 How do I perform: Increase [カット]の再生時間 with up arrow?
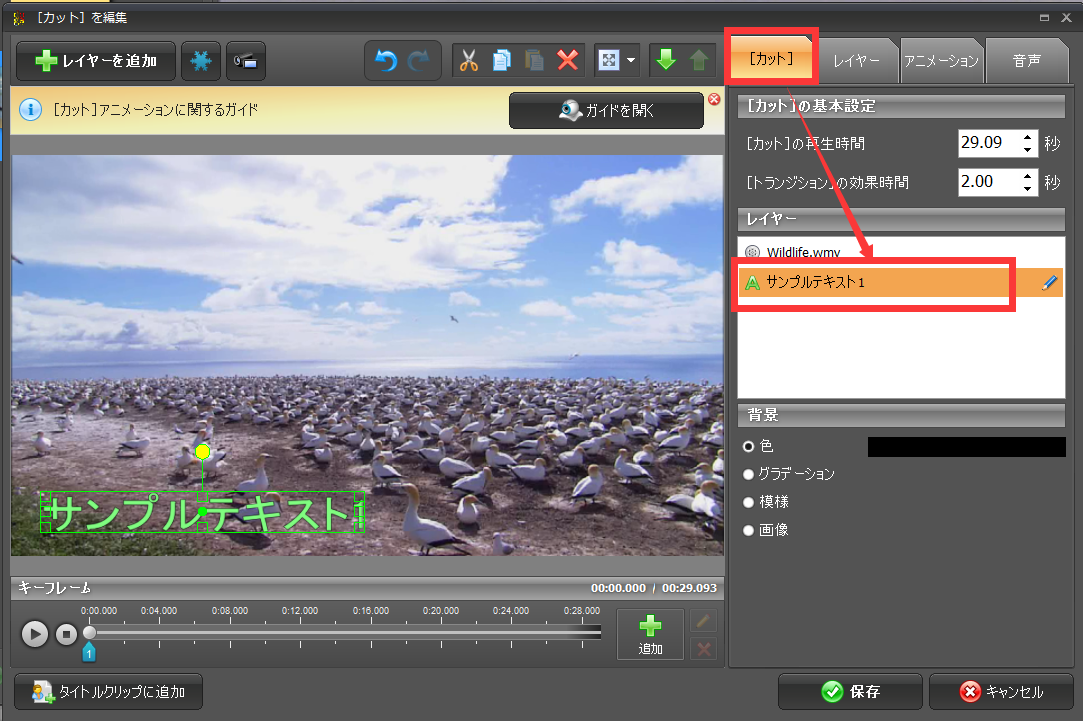1027,136
